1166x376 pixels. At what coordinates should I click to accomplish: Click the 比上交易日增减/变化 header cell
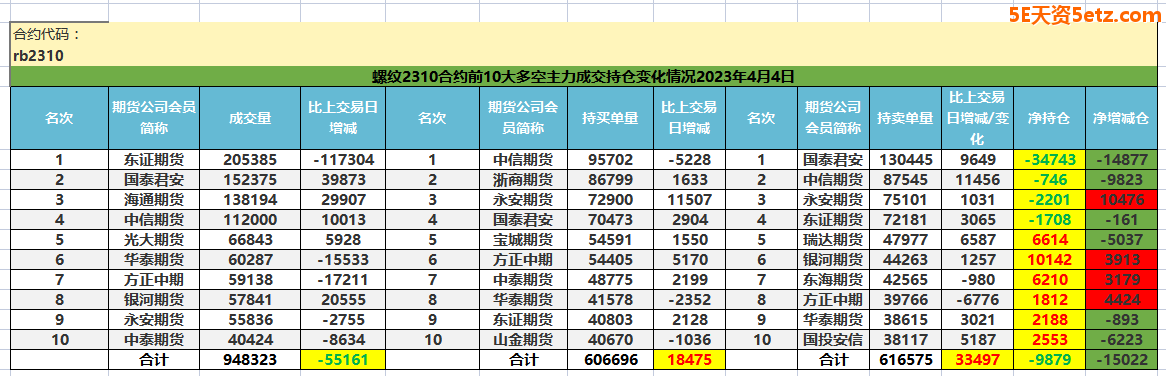coord(978,118)
